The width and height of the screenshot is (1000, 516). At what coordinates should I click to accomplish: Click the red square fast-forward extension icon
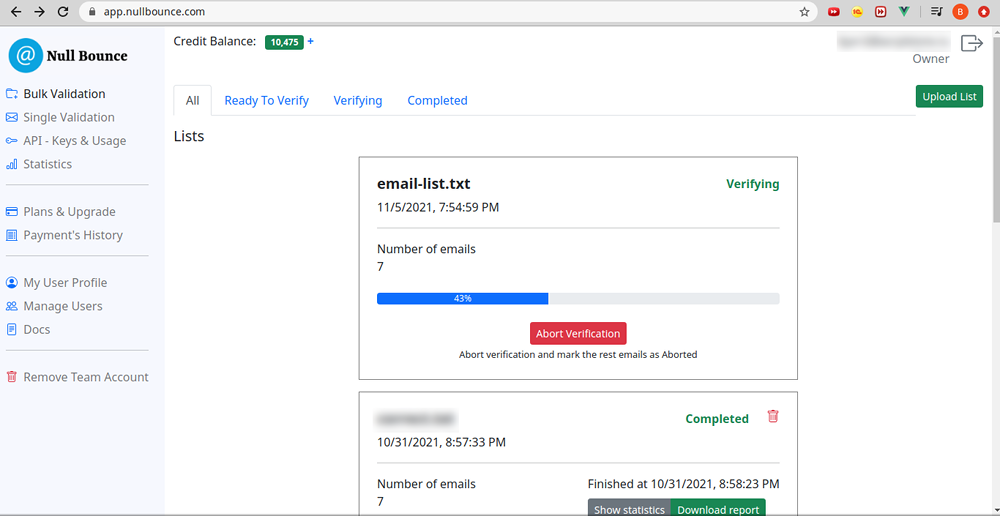(x=881, y=11)
